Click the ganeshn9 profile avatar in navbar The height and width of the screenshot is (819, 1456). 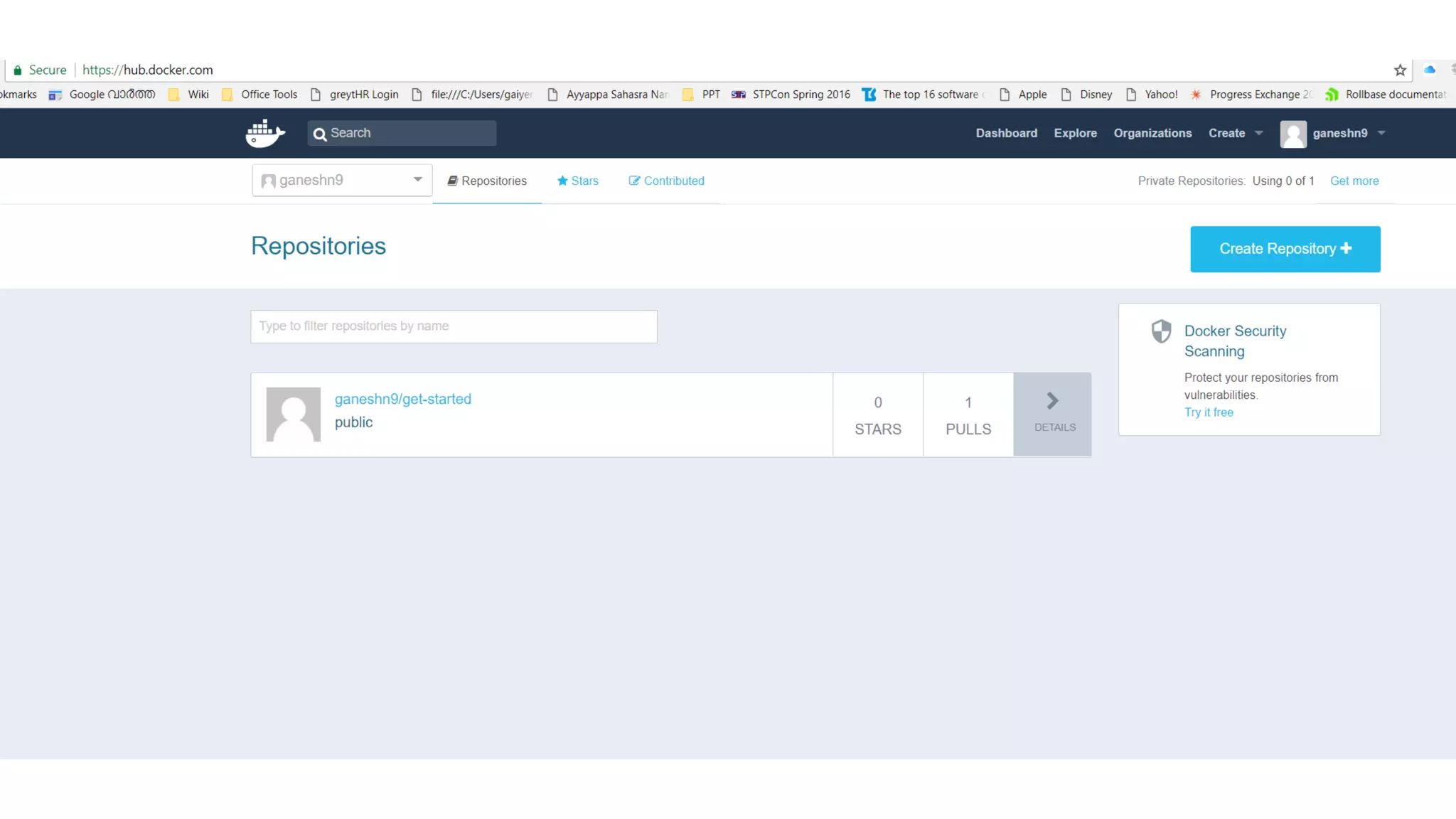pyautogui.click(x=1293, y=134)
